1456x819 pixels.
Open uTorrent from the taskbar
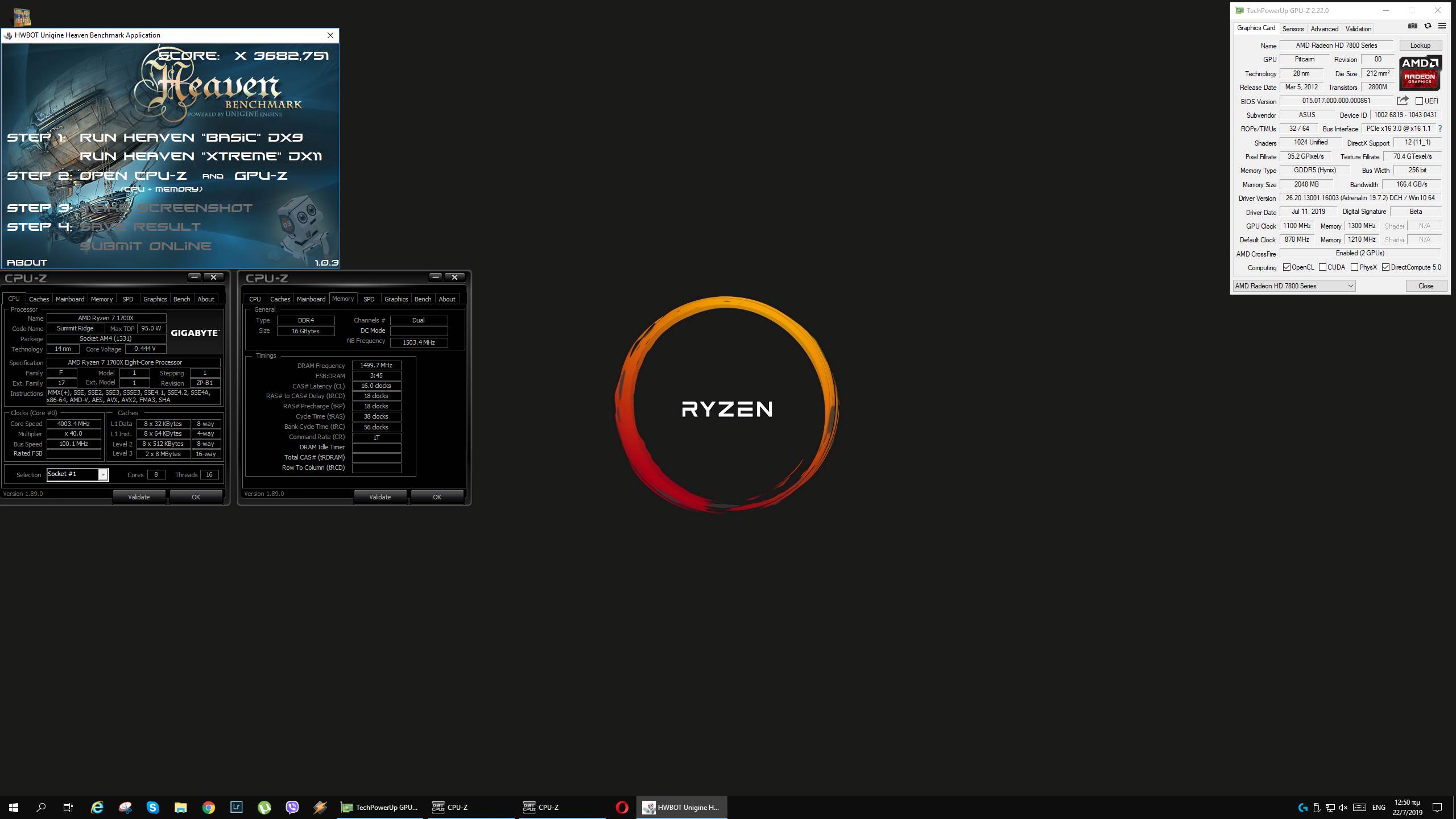pos(264,807)
